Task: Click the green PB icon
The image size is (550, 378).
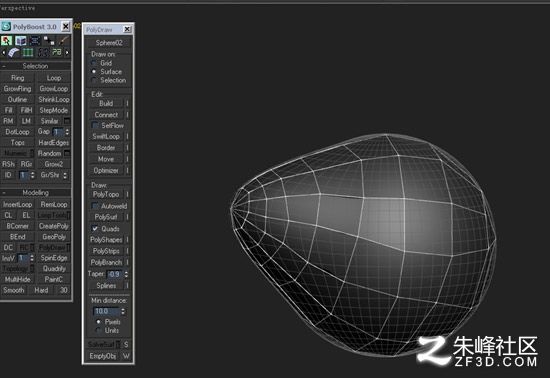Action: (56, 53)
